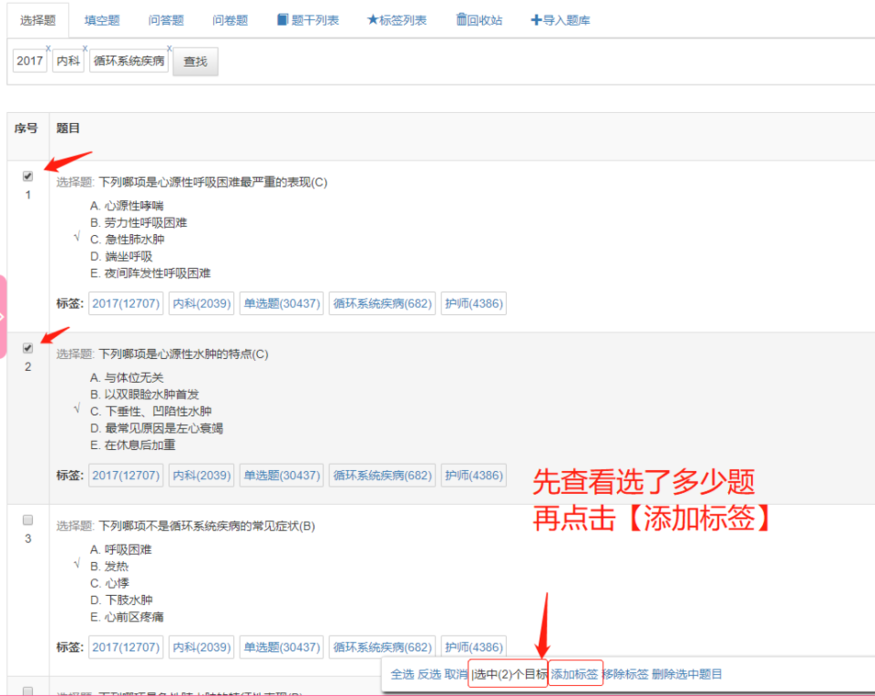Click the 循环系统疾病 filter tag
The width and height of the screenshot is (875, 696).
129,61
